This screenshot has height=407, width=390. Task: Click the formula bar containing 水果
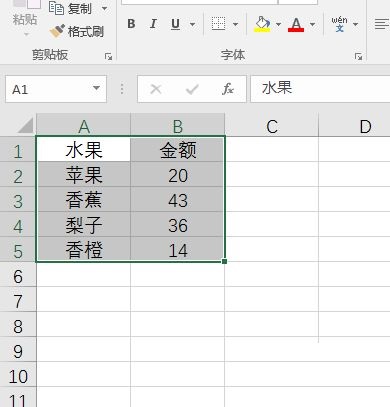320,89
